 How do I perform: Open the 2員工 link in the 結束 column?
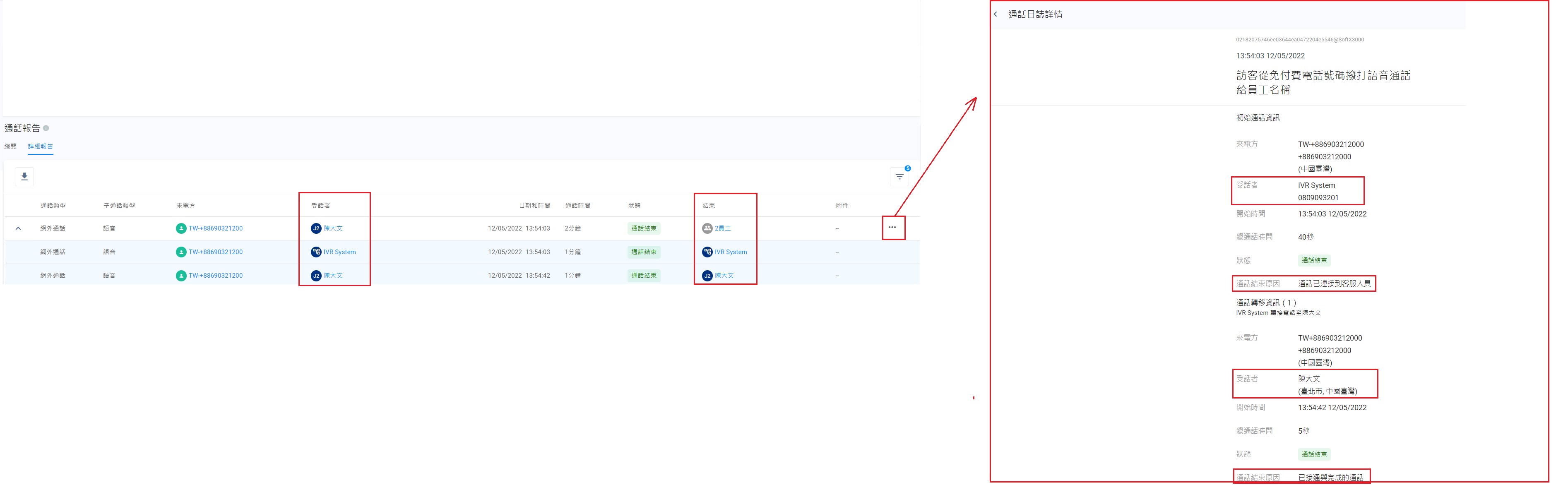[x=722, y=228]
